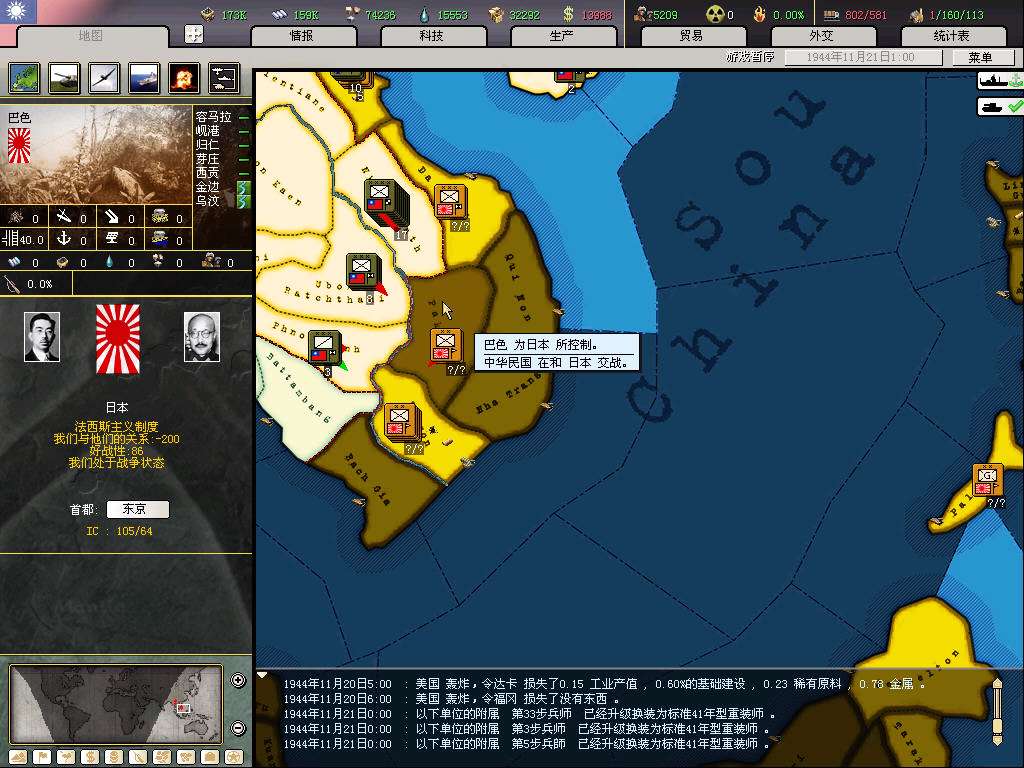Open the 地图 map tab

point(91,35)
